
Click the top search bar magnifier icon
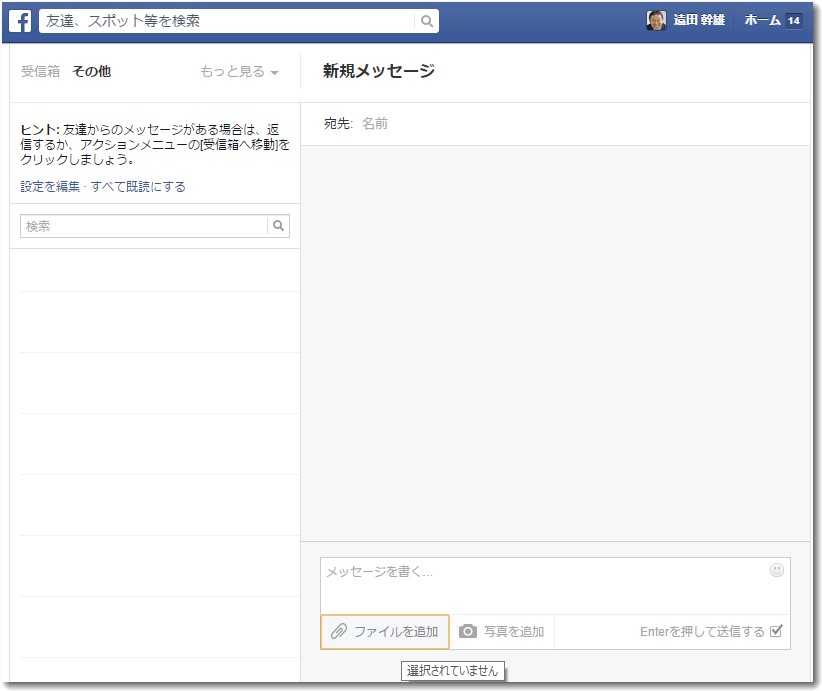click(427, 21)
